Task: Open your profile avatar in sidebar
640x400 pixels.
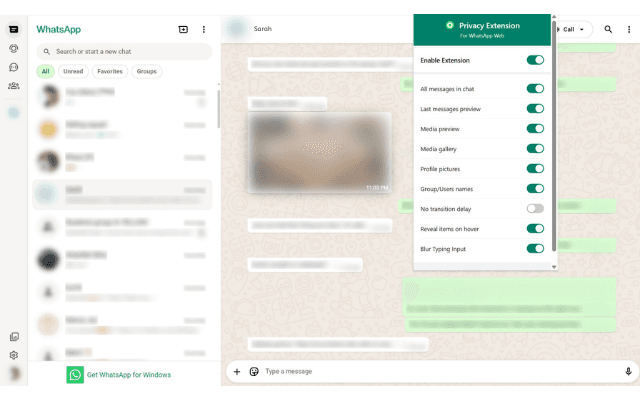Action: pos(15,373)
